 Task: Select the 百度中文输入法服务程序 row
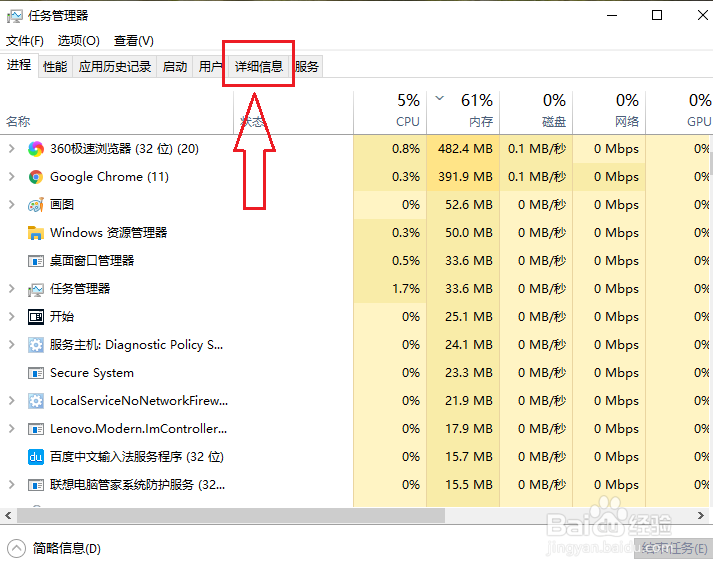(355, 457)
